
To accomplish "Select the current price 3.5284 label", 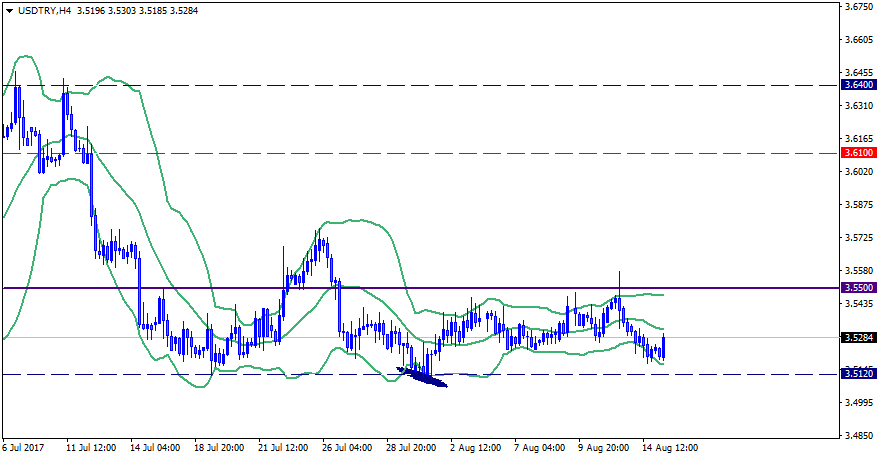I will tap(859, 338).
